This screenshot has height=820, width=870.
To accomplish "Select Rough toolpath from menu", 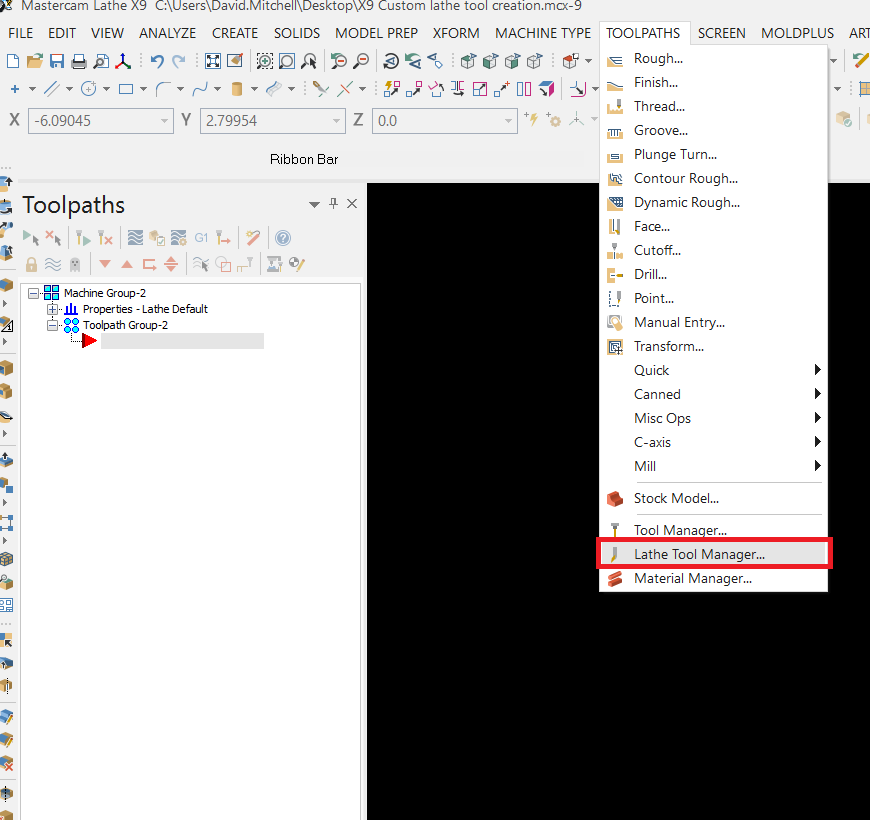I will pyautogui.click(x=713, y=58).
